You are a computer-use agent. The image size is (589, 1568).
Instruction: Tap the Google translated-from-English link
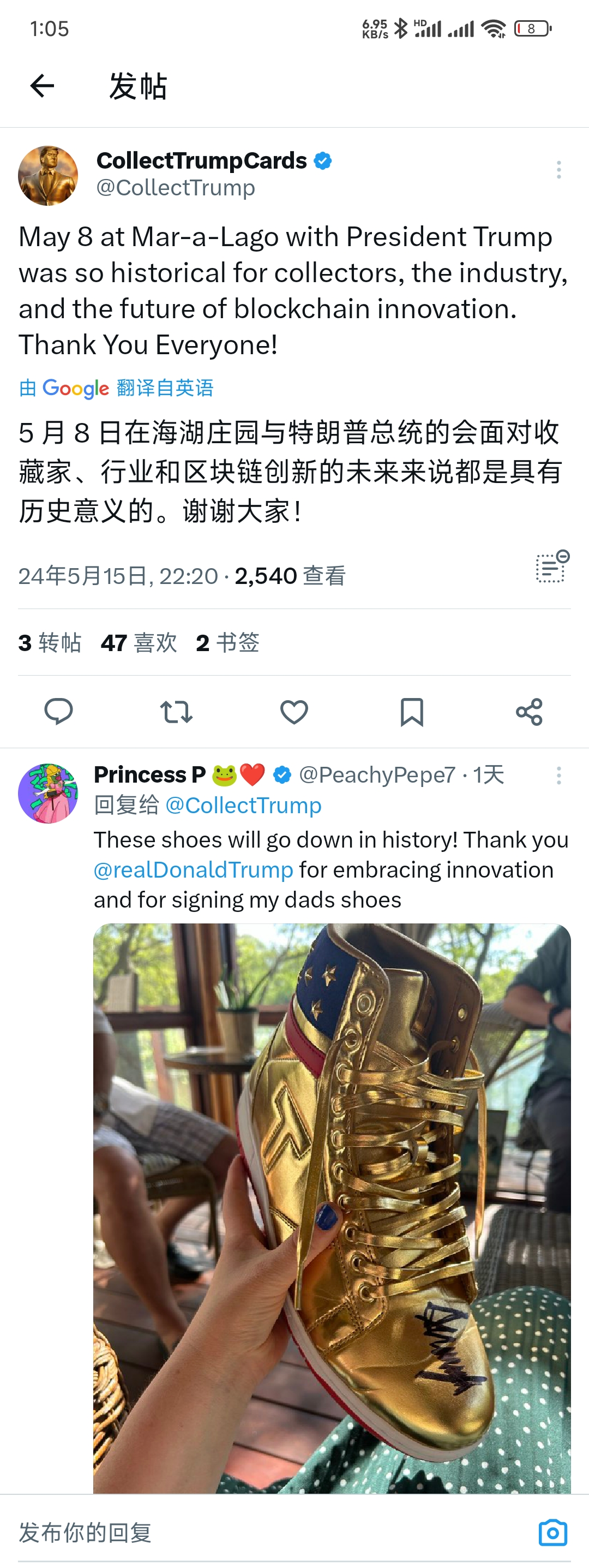click(116, 387)
